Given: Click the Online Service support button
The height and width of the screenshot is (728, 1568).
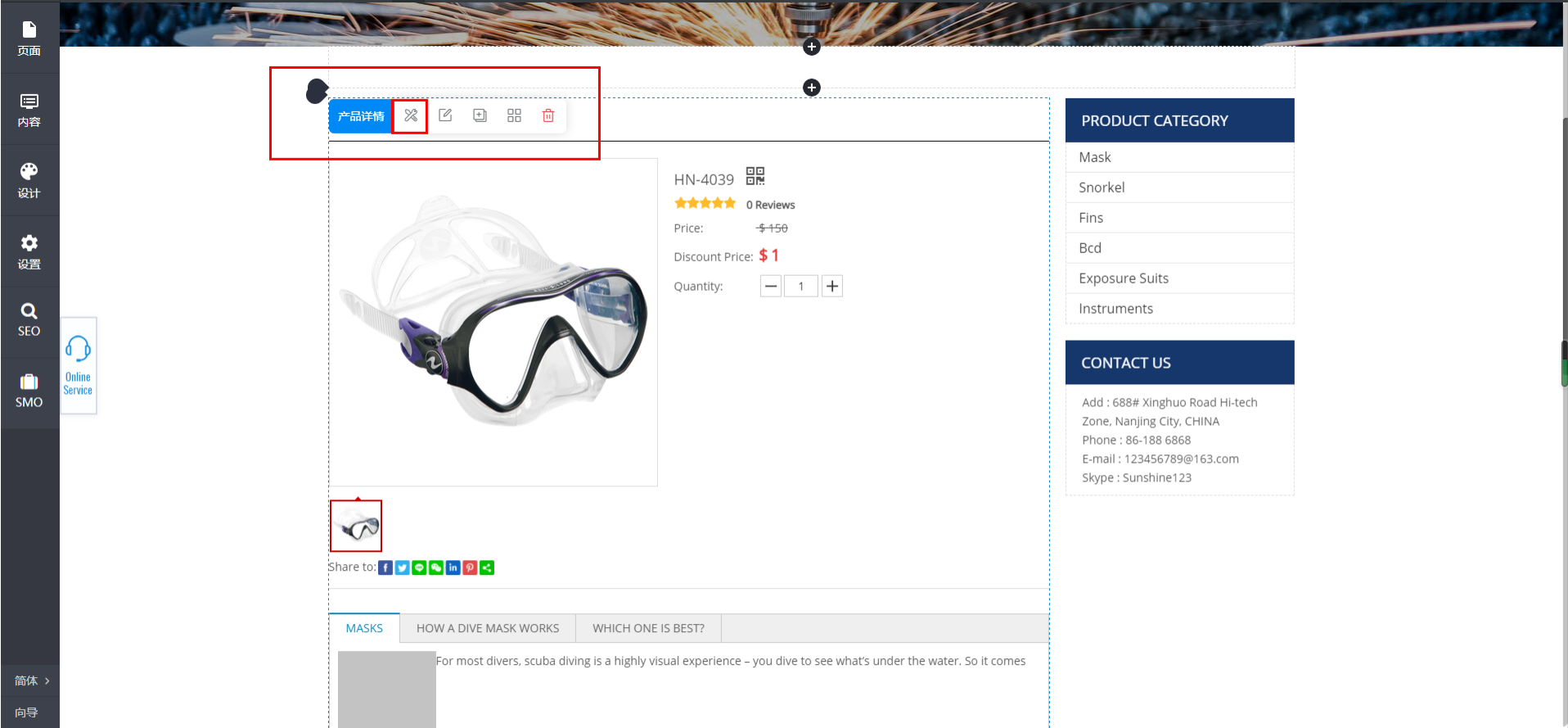Looking at the screenshot, I should point(79,365).
